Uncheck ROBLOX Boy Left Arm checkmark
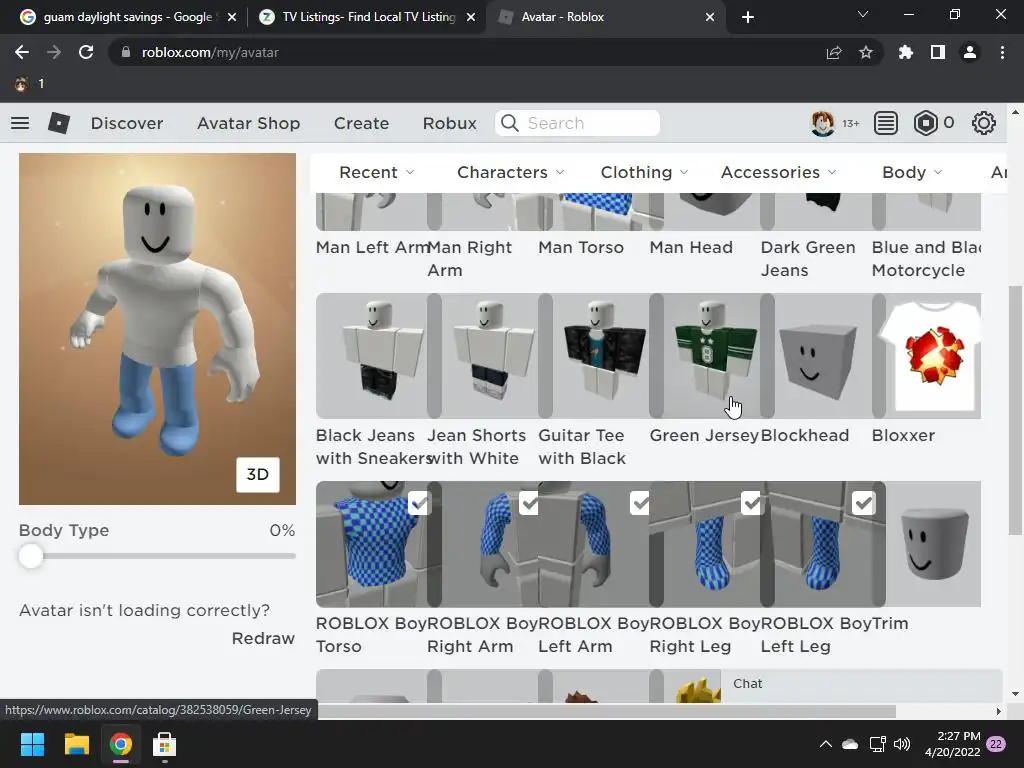The width and height of the screenshot is (1024, 768). [x=641, y=503]
